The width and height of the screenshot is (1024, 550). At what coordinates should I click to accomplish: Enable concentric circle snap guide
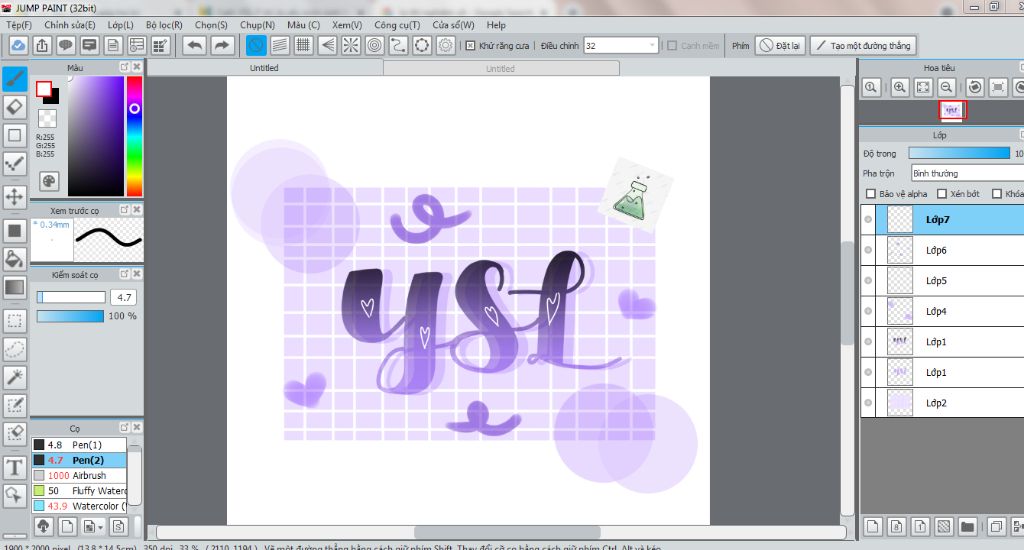coord(374,46)
